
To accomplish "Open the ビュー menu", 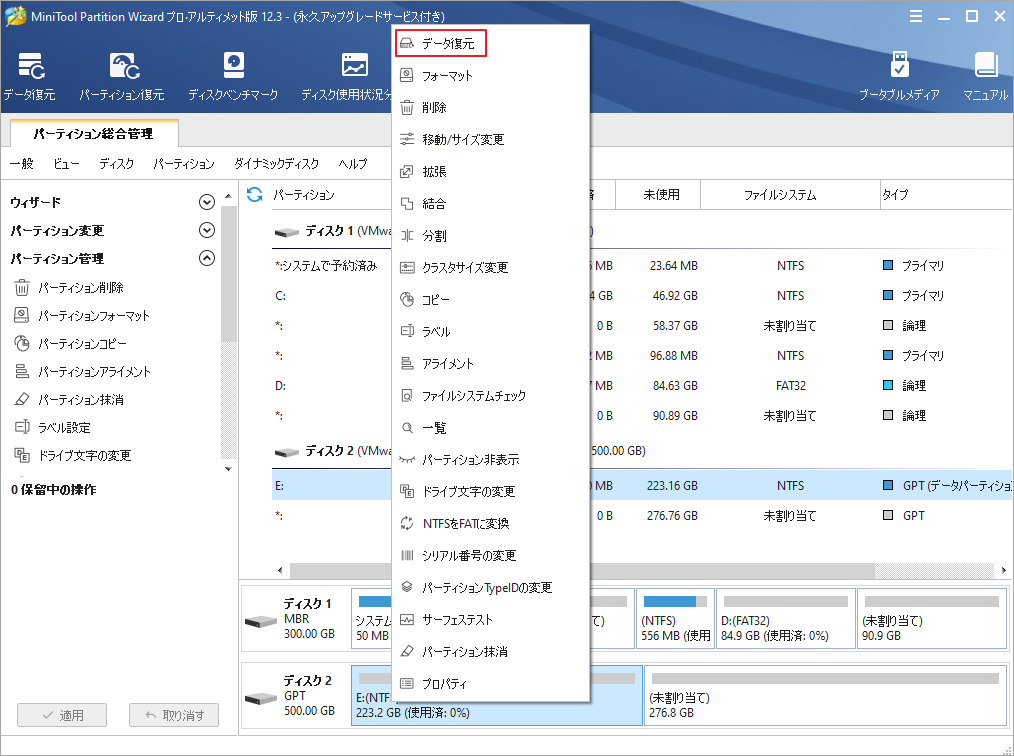I will pyautogui.click(x=67, y=164).
